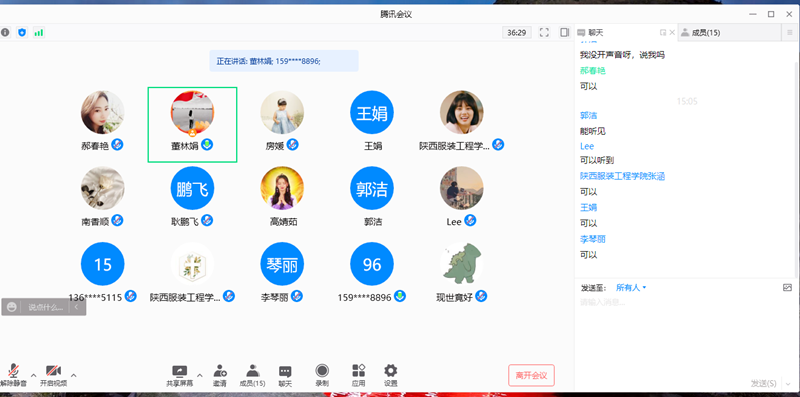Viewport: 800px width, 397px height.
Task: Click the 邀请 invite icon
Action: 220,376
